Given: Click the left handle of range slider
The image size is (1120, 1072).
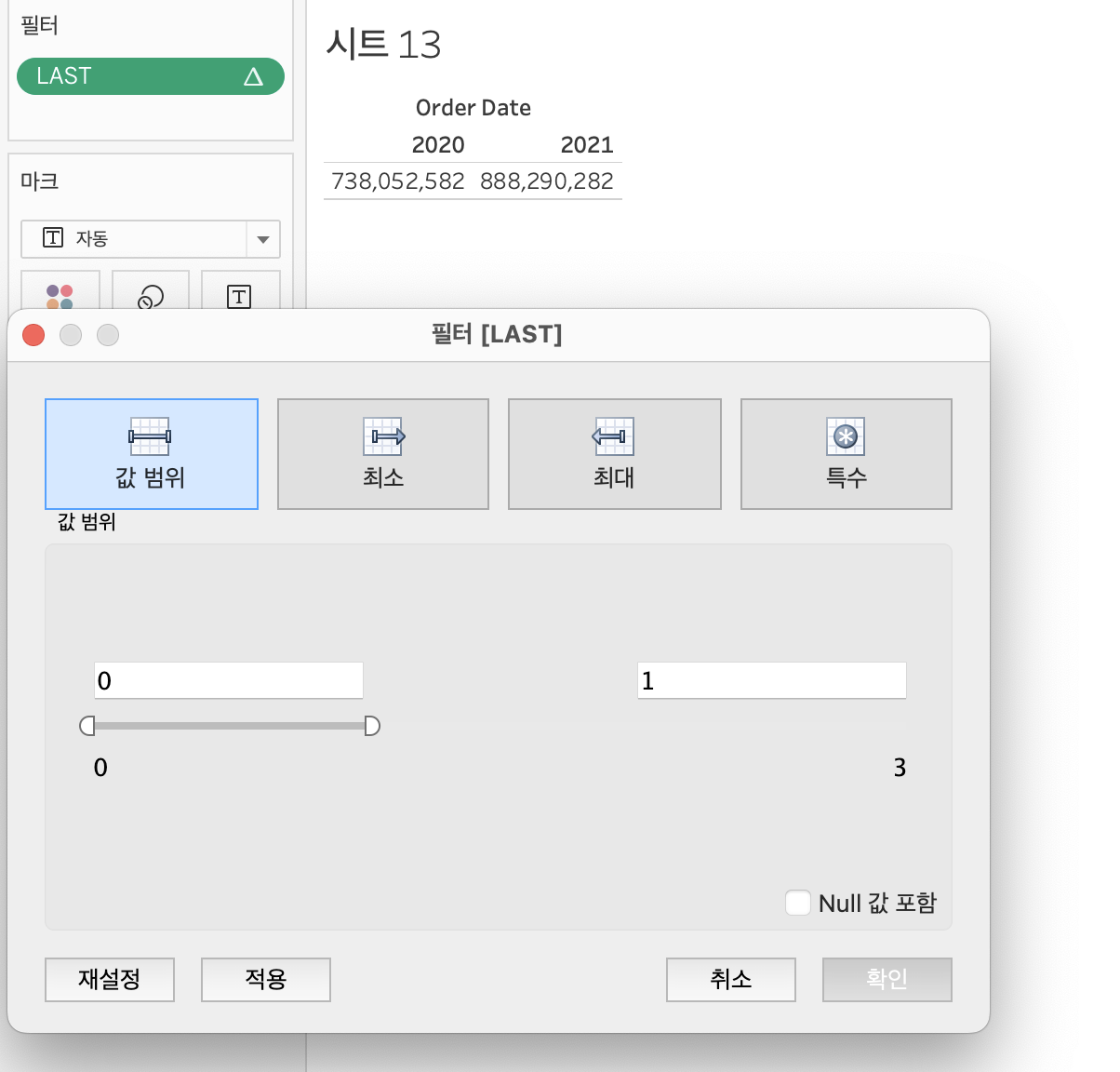Looking at the screenshot, I should 87,726.
